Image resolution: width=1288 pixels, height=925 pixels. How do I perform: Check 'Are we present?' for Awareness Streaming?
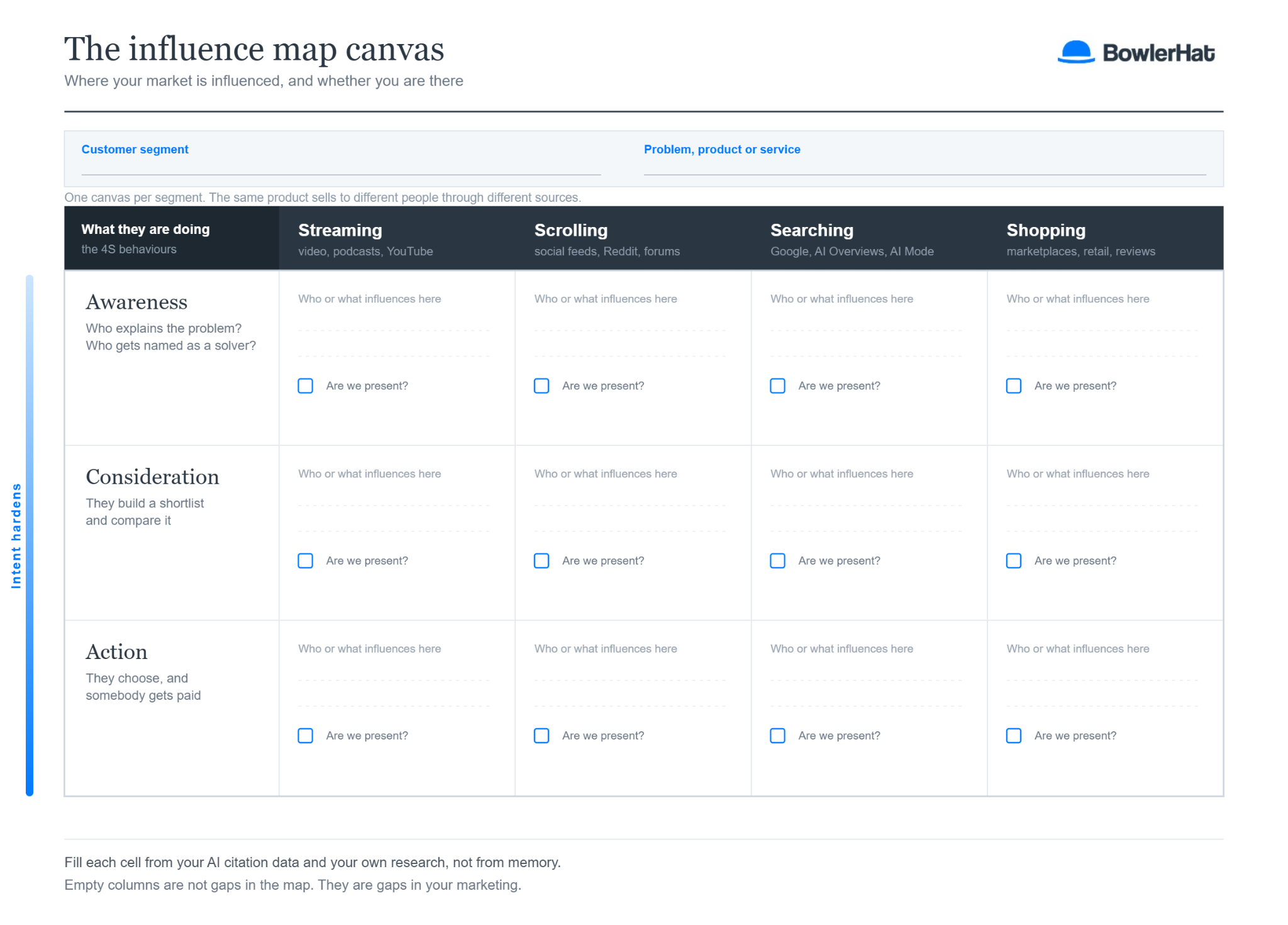(x=306, y=385)
